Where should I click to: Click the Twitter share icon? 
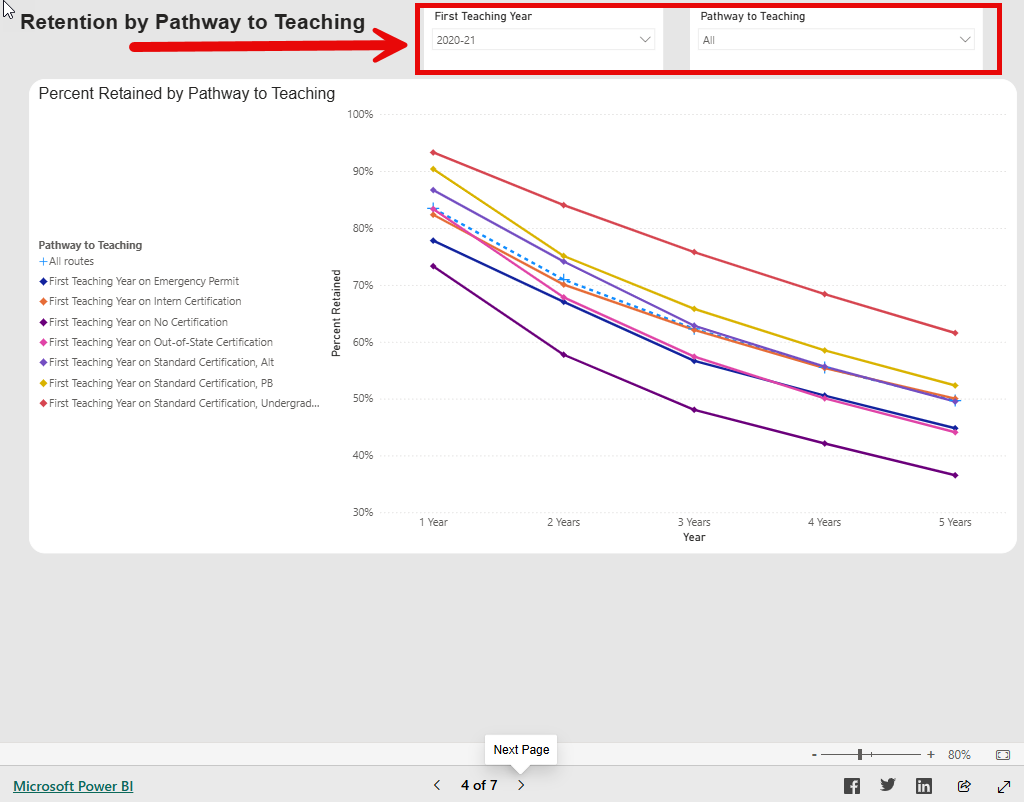[888, 786]
